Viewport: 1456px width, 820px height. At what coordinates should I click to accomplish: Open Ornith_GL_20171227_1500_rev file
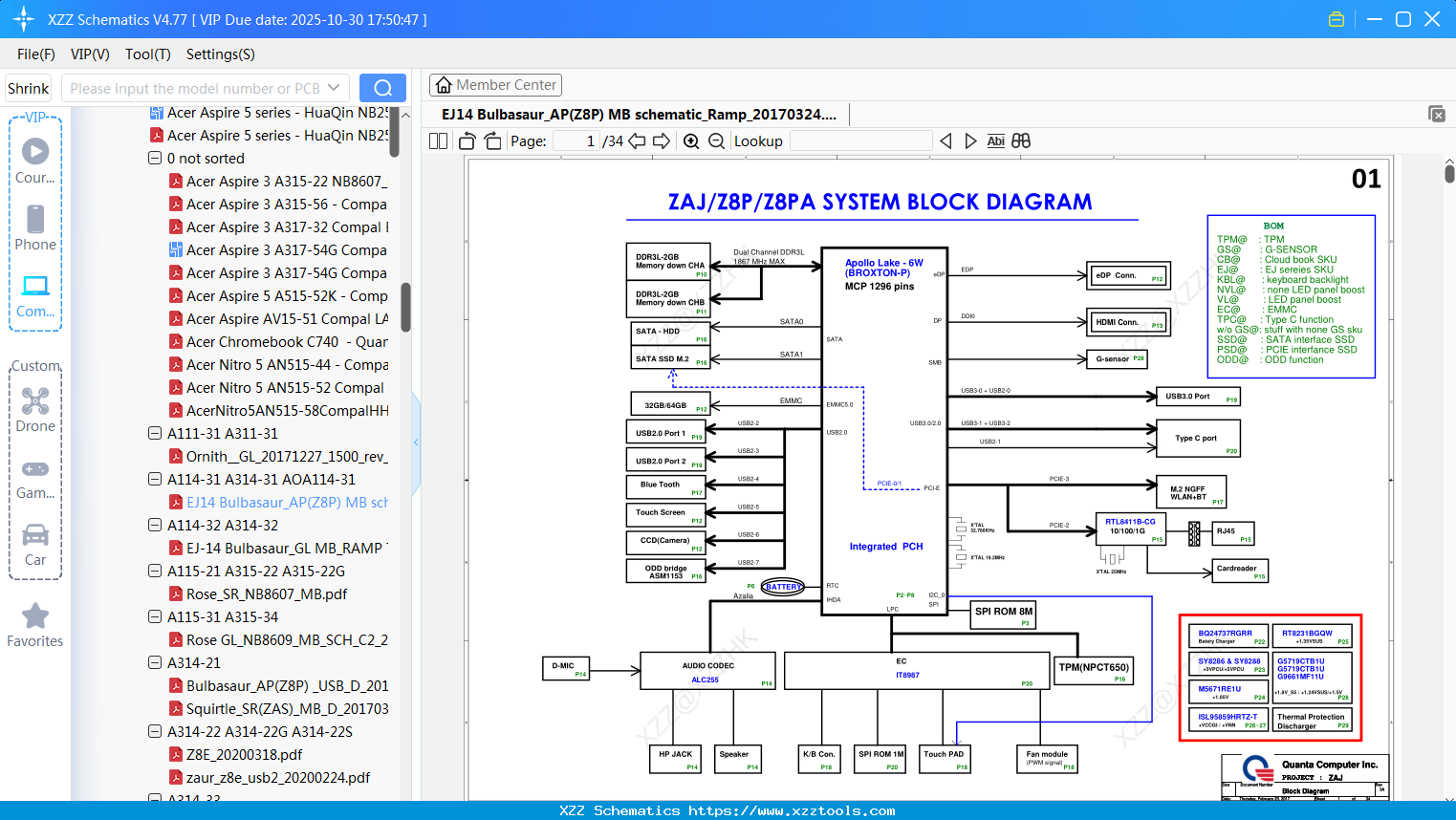tap(278, 457)
